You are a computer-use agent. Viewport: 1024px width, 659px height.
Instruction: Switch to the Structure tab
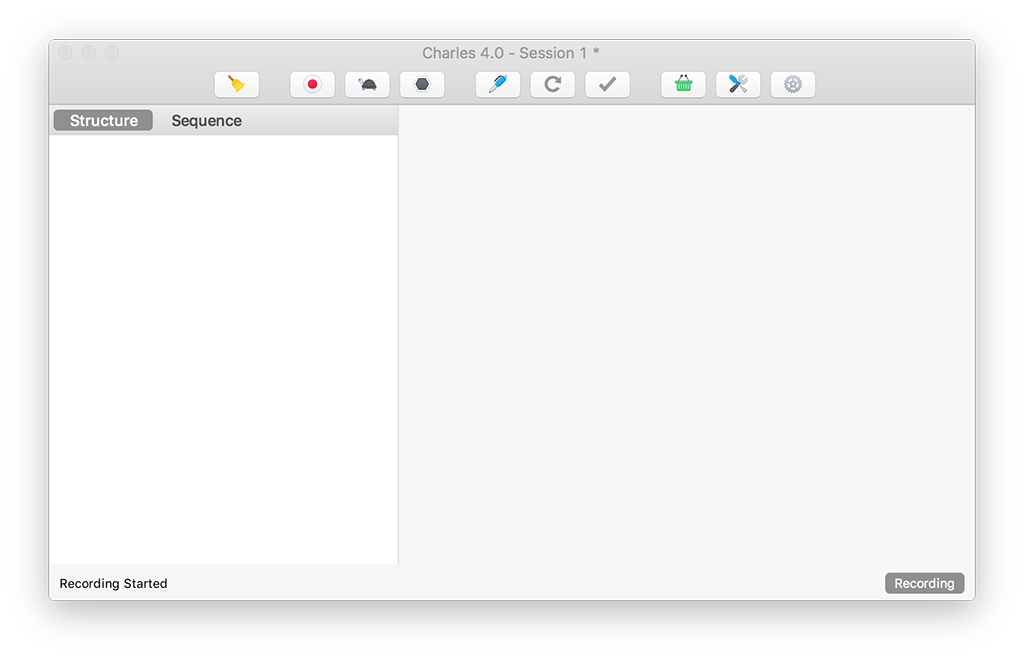click(x=104, y=121)
